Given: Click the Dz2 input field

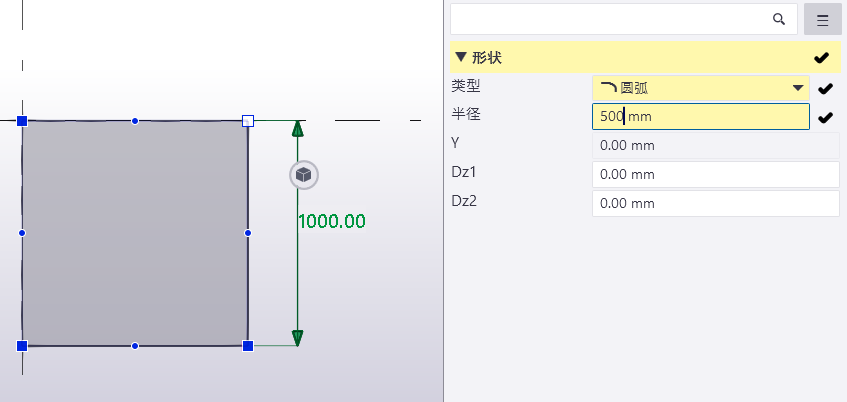Looking at the screenshot, I should tap(716, 204).
